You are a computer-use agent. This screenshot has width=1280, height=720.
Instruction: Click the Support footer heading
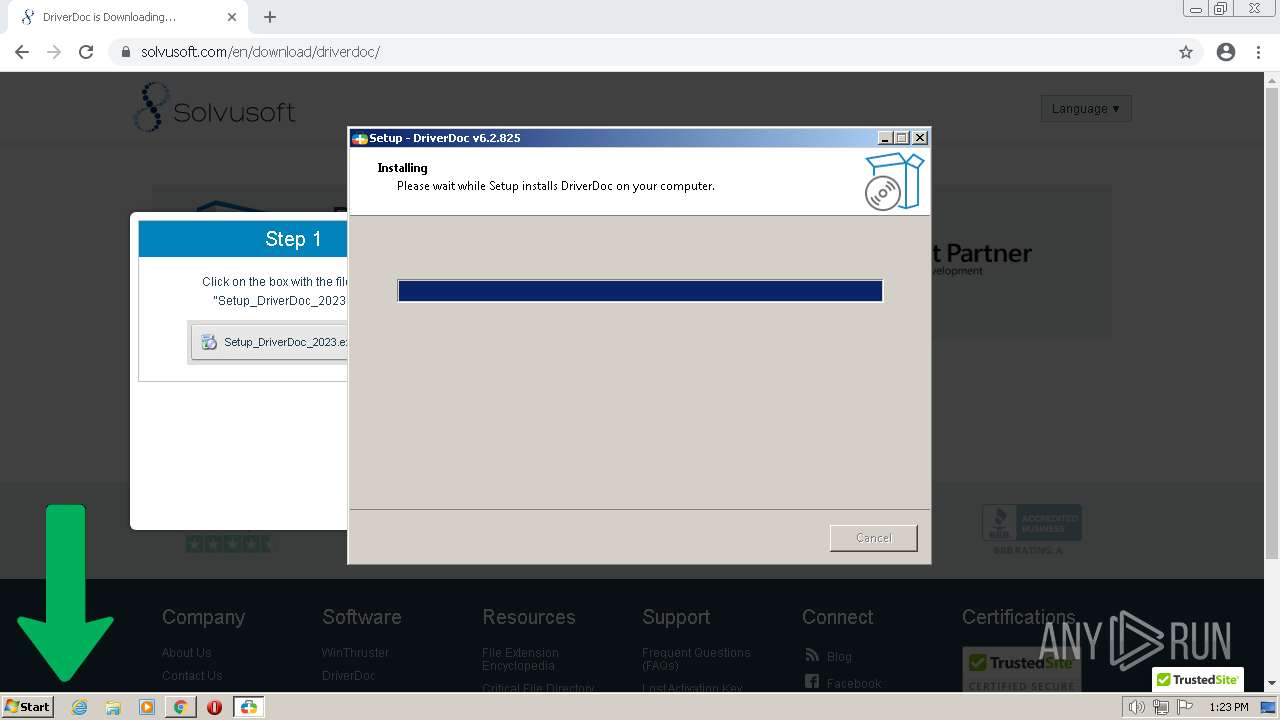(x=676, y=617)
